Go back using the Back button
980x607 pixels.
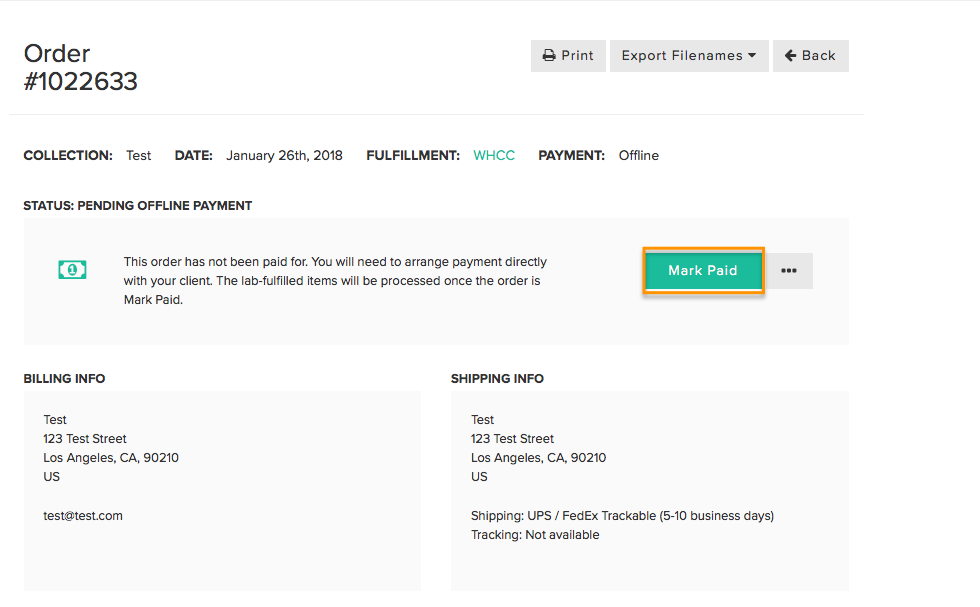click(x=811, y=56)
